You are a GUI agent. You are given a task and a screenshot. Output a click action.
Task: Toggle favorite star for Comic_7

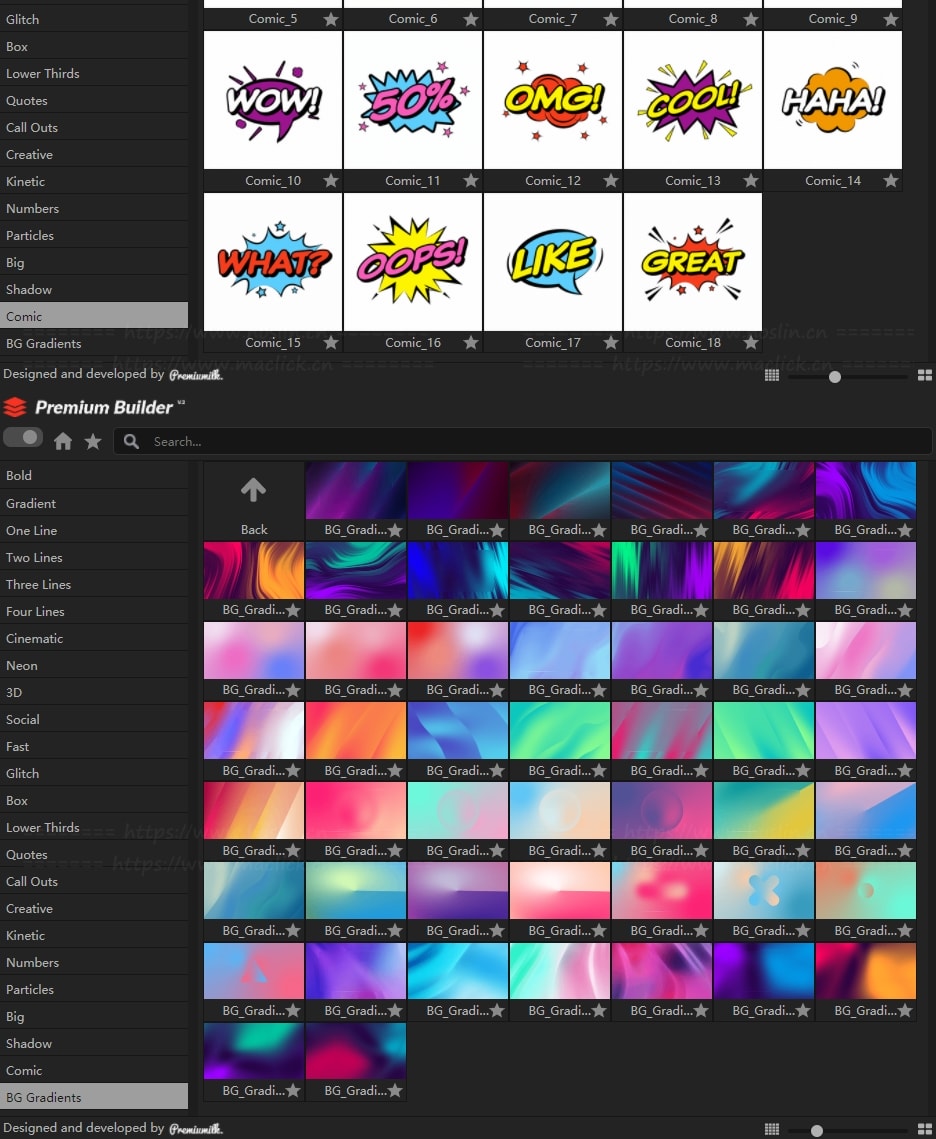pos(611,20)
